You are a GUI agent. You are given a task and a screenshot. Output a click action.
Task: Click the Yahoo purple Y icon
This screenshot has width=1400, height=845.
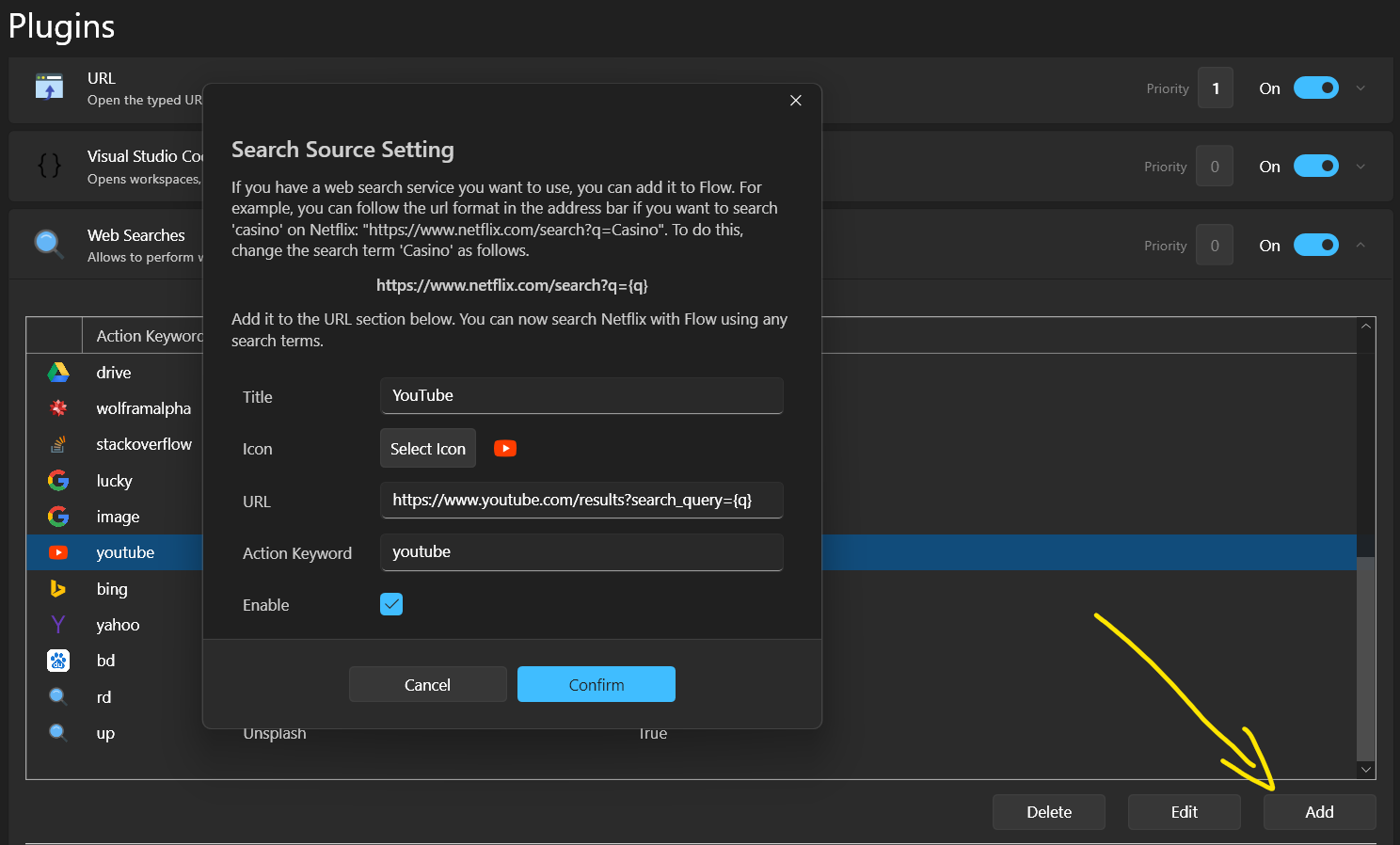click(x=58, y=625)
